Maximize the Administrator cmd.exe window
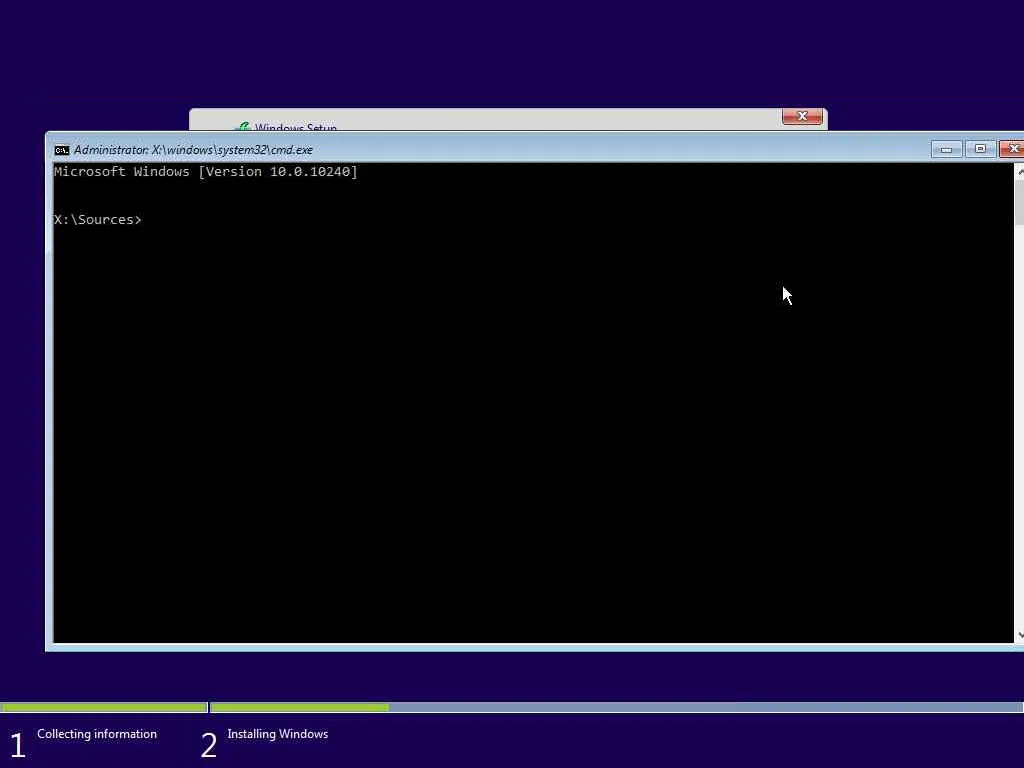This screenshot has width=1024, height=768. click(x=980, y=150)
